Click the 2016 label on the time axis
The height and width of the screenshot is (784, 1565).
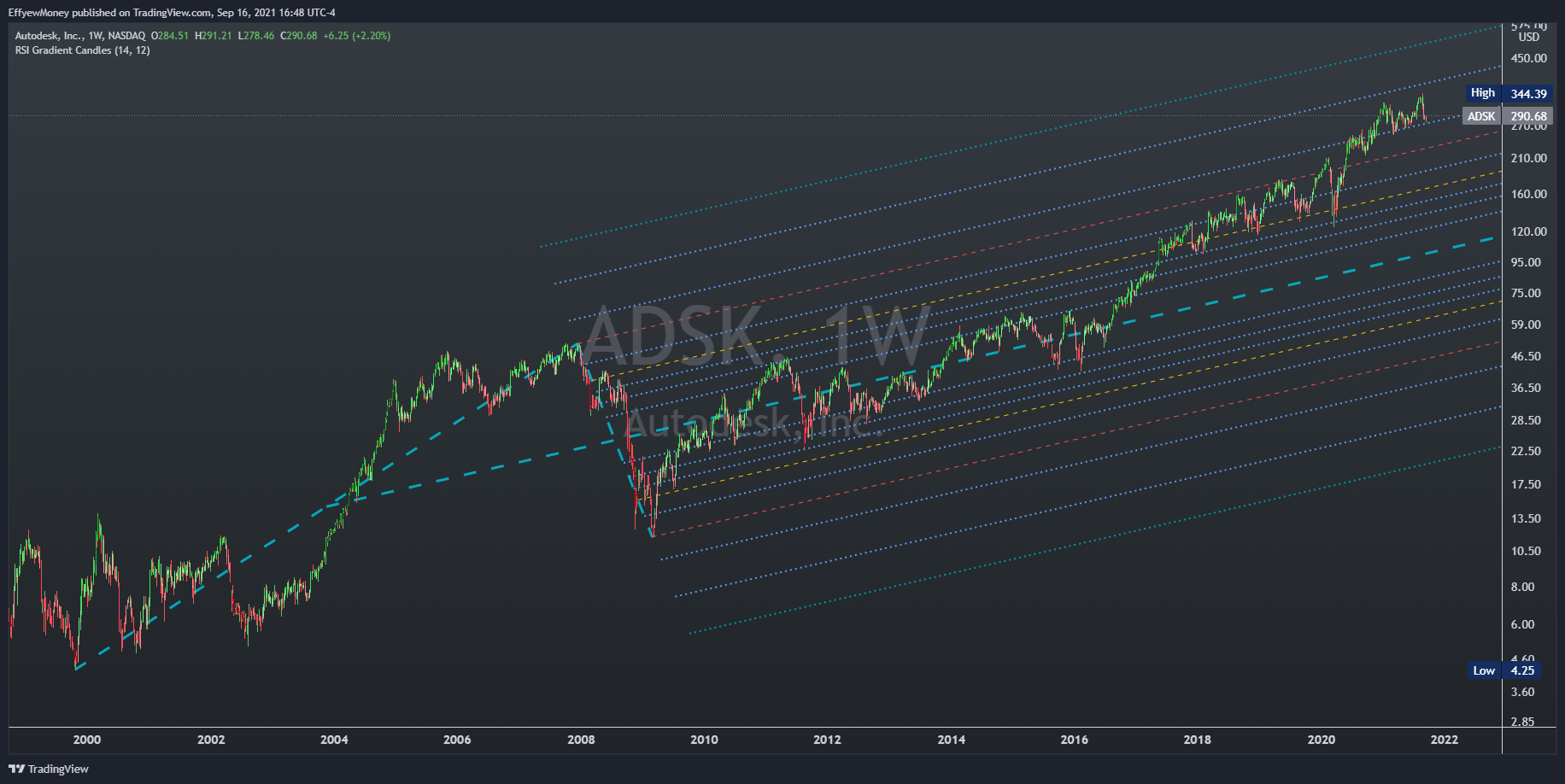coord(1074,740)
